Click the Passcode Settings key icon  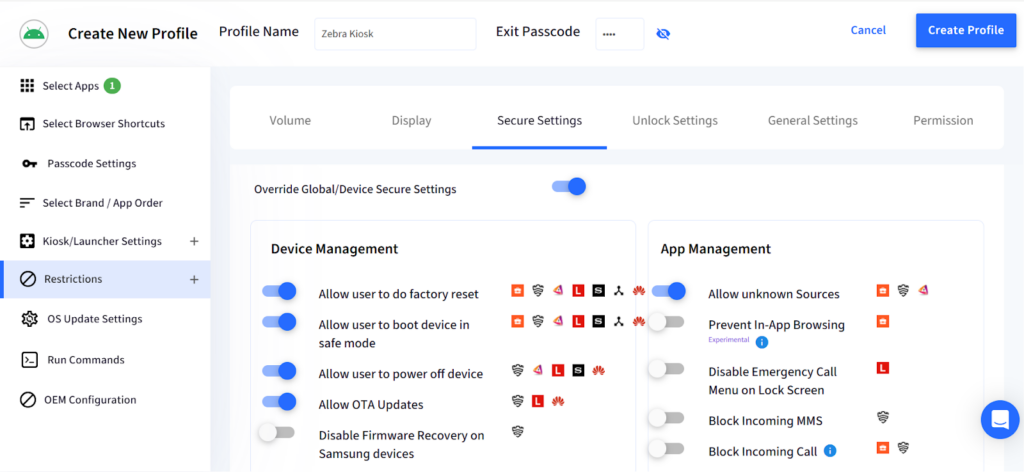(x=29, y=163)
